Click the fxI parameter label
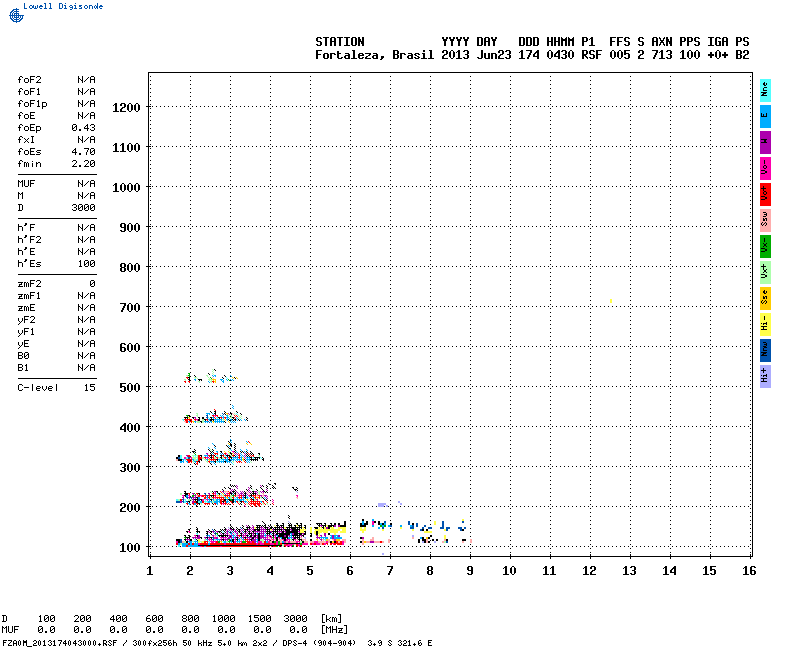800x650 pixels. tap(26, 140)
